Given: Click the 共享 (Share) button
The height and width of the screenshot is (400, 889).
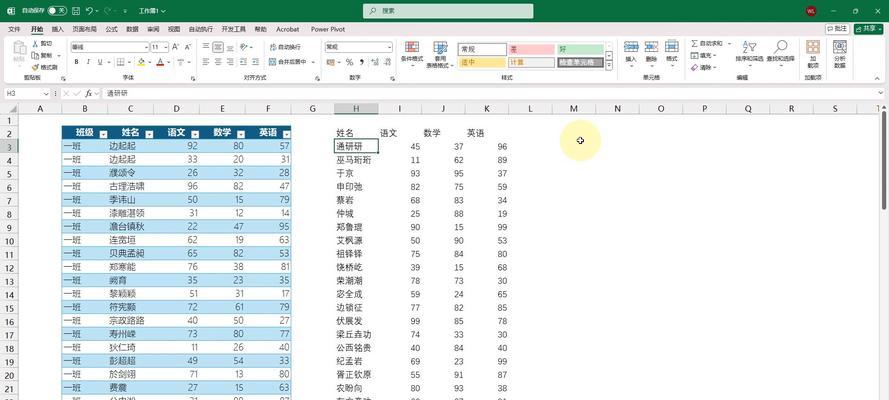Looking at the screenshot, I should coord(869,28).
